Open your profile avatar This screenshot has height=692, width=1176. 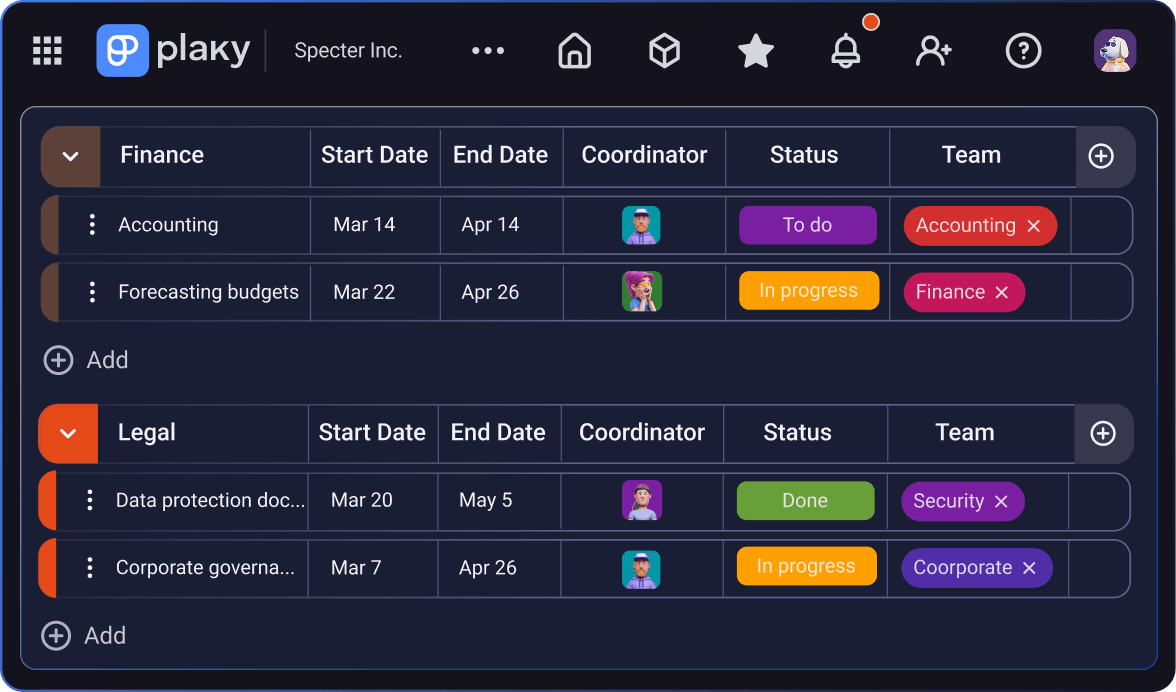(x=1115, y=50)
